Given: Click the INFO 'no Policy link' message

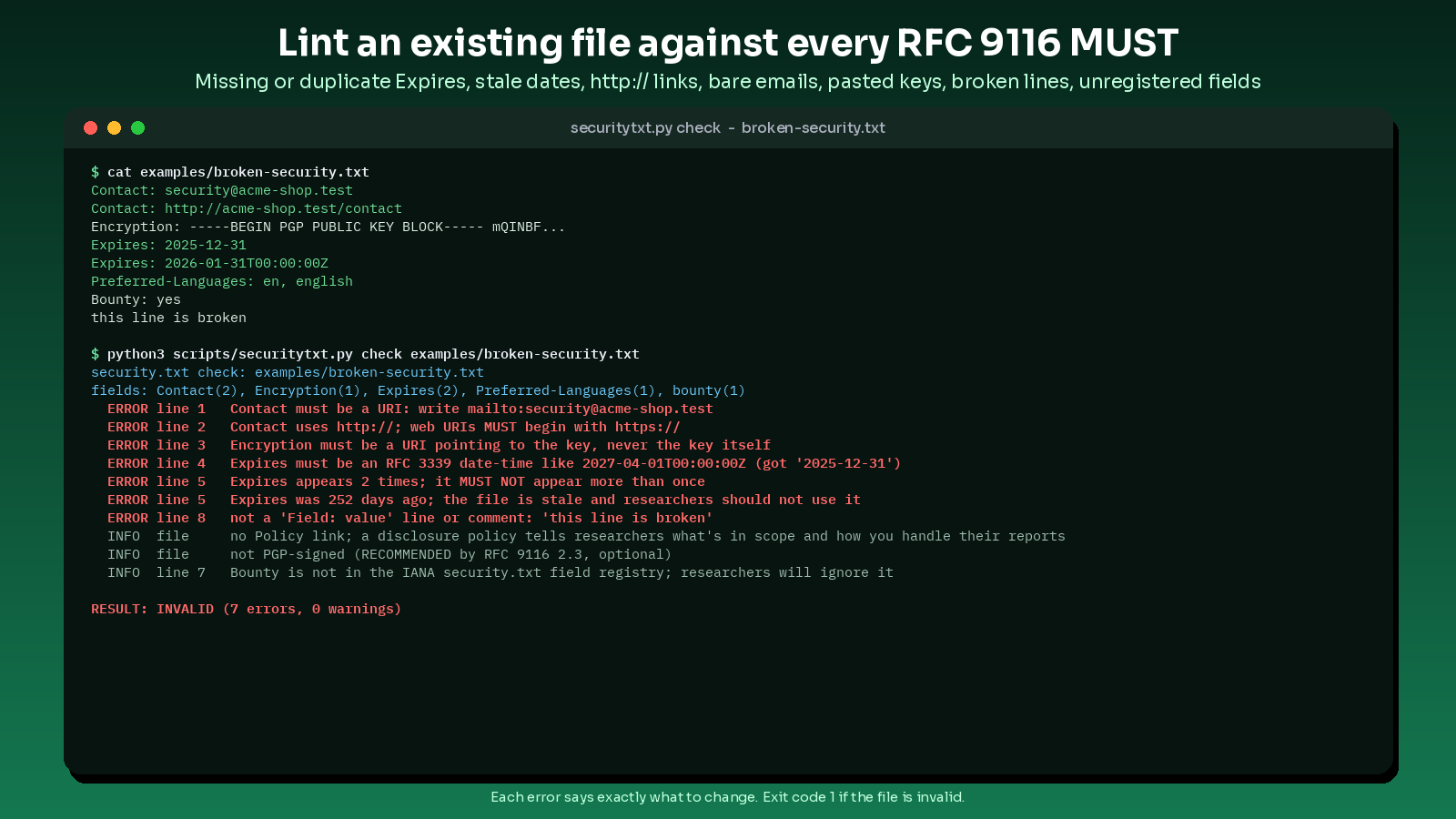Looking at the screenshot, I should [x=586, y=536].
